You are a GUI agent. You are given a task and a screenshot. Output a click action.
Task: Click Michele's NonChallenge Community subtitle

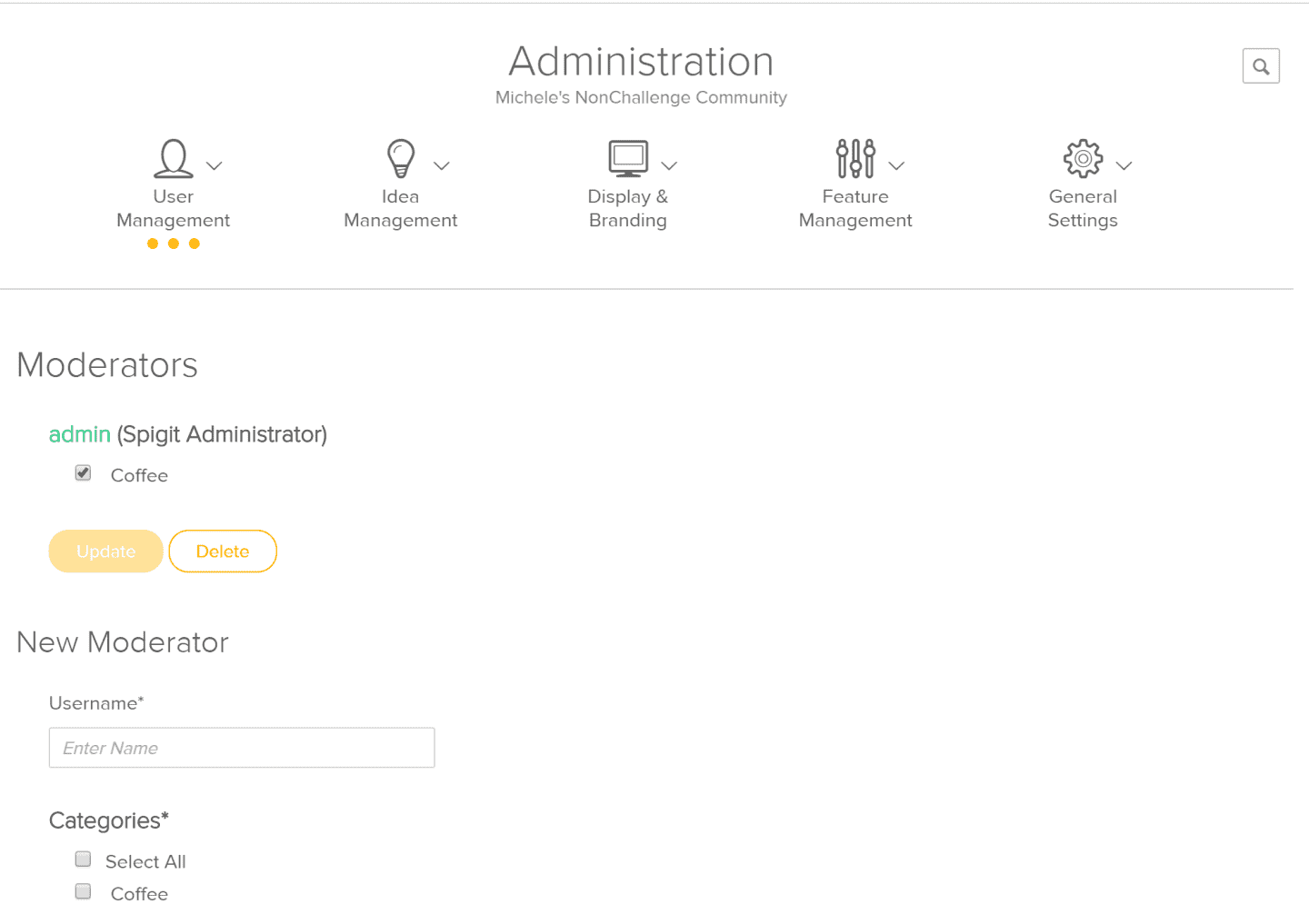pos(641,97)
